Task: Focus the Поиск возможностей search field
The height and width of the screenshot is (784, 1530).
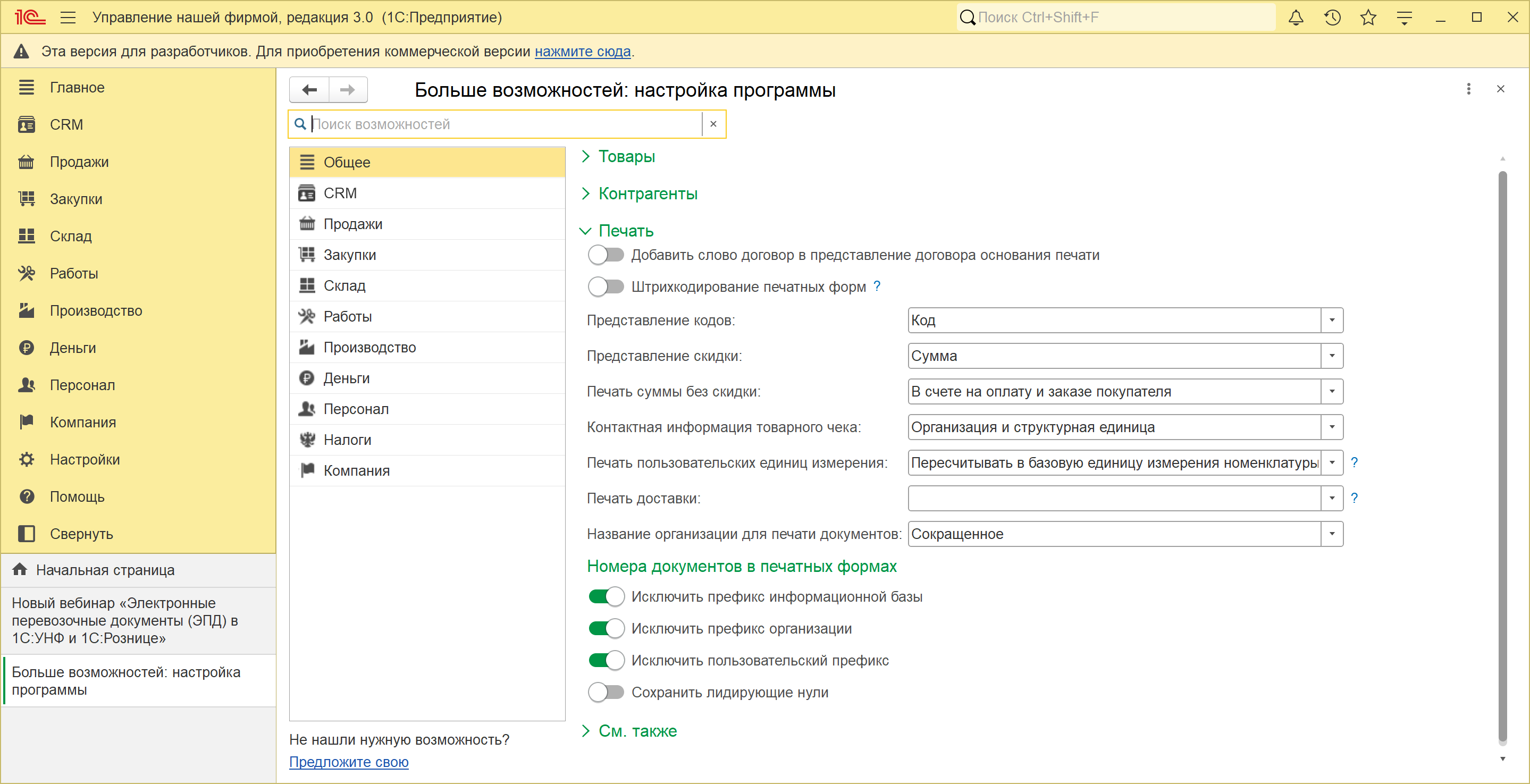Action: [506, 124]
